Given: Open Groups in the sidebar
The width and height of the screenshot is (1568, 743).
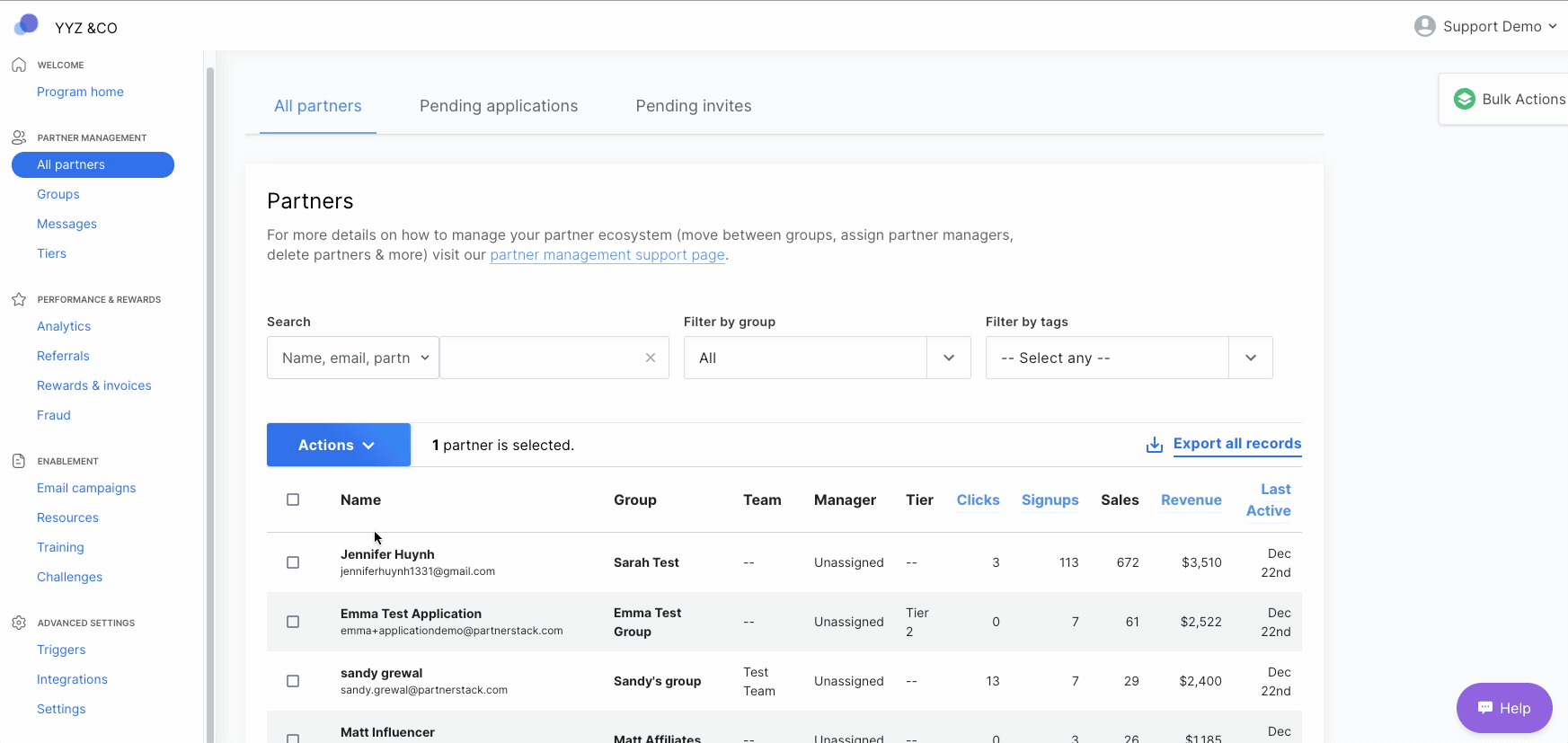Looking at the screenshot, I should pos(58,194).
